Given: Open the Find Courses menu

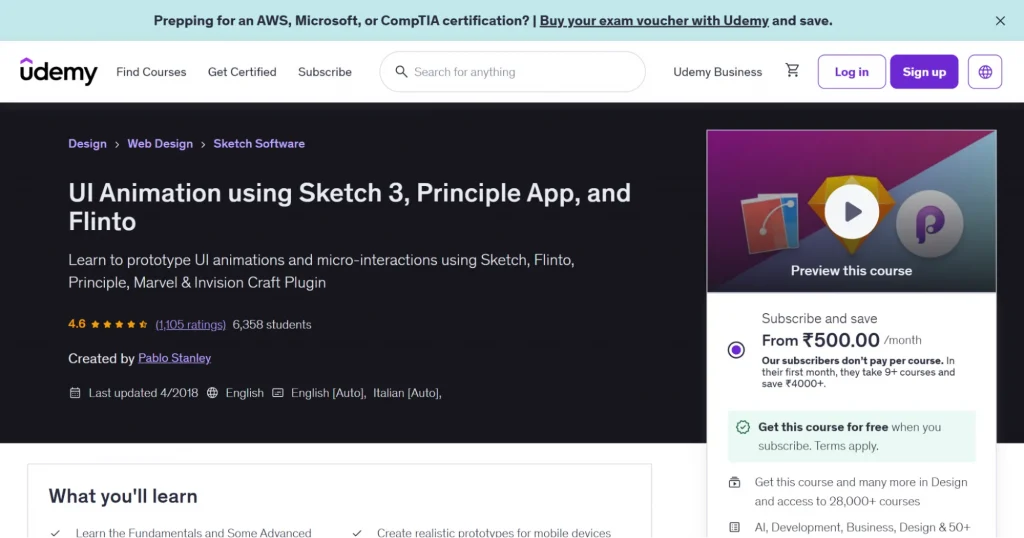Looking at the screenshot, I should point(151,72).
